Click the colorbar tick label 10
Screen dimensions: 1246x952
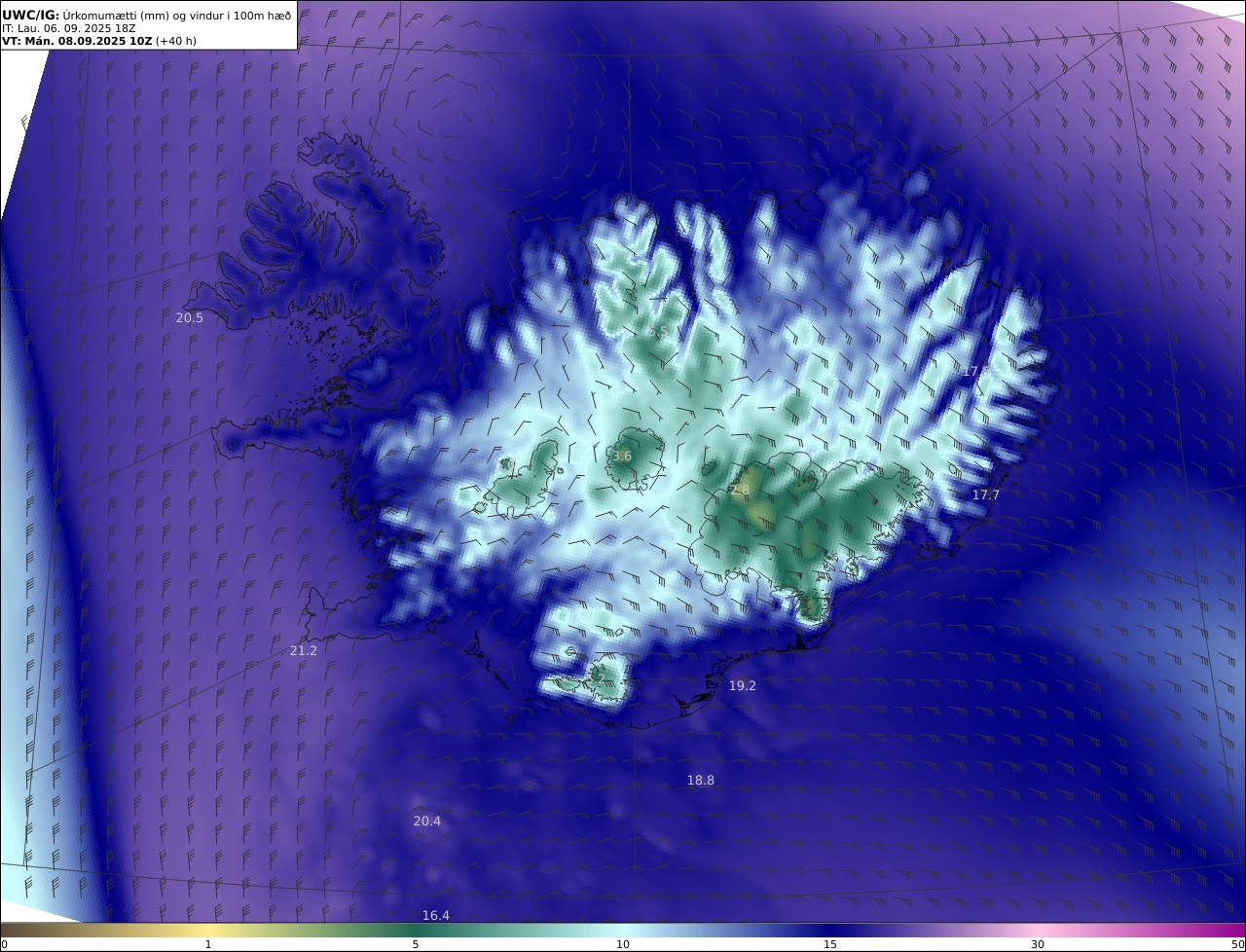623,944
